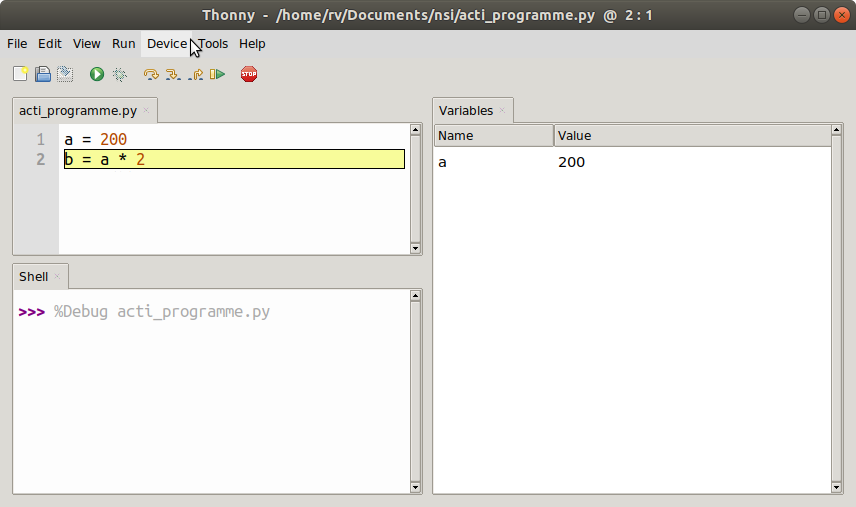Viewport: 856px width, 507px height.
Task: Click the editor scrollbar up arrow
Action: coord(415,130)
